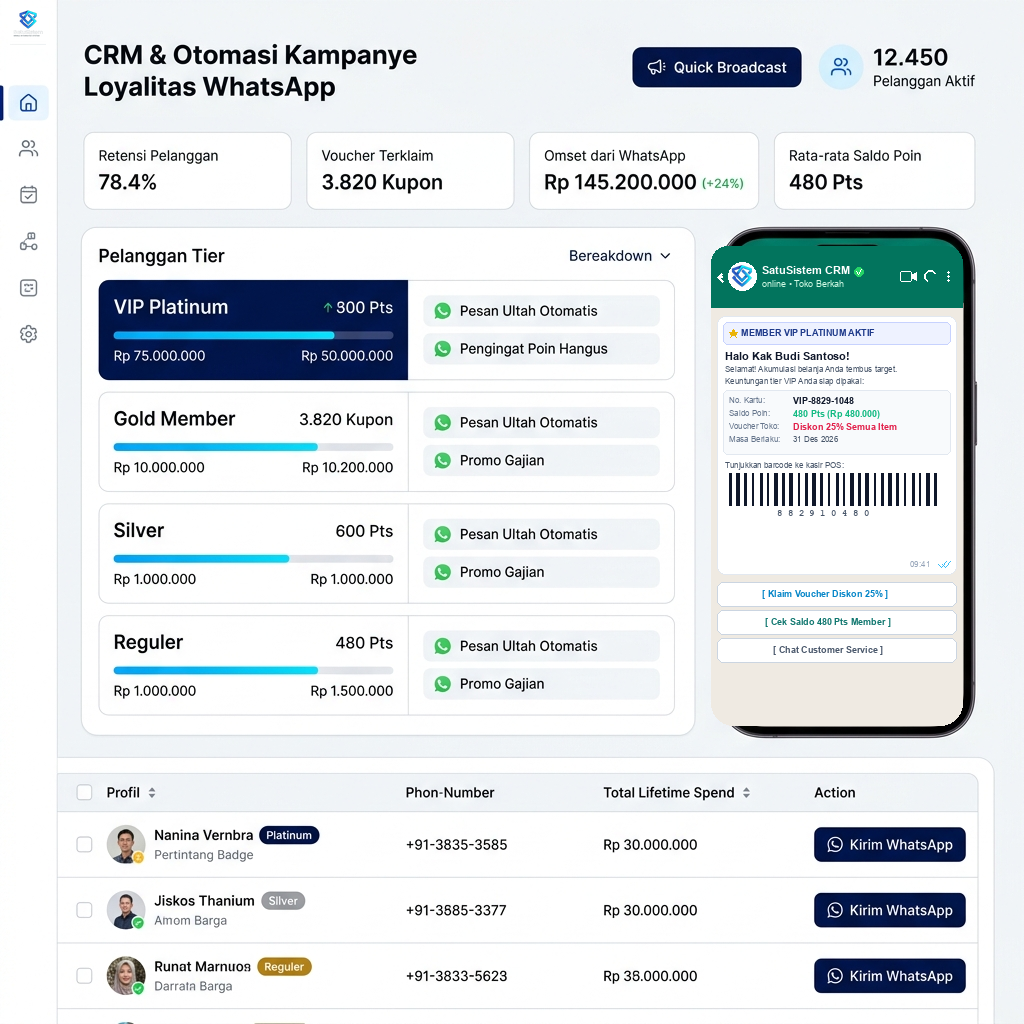Click phone number +91-3885-3377
1024x1024 pixels.
(456, 910)
